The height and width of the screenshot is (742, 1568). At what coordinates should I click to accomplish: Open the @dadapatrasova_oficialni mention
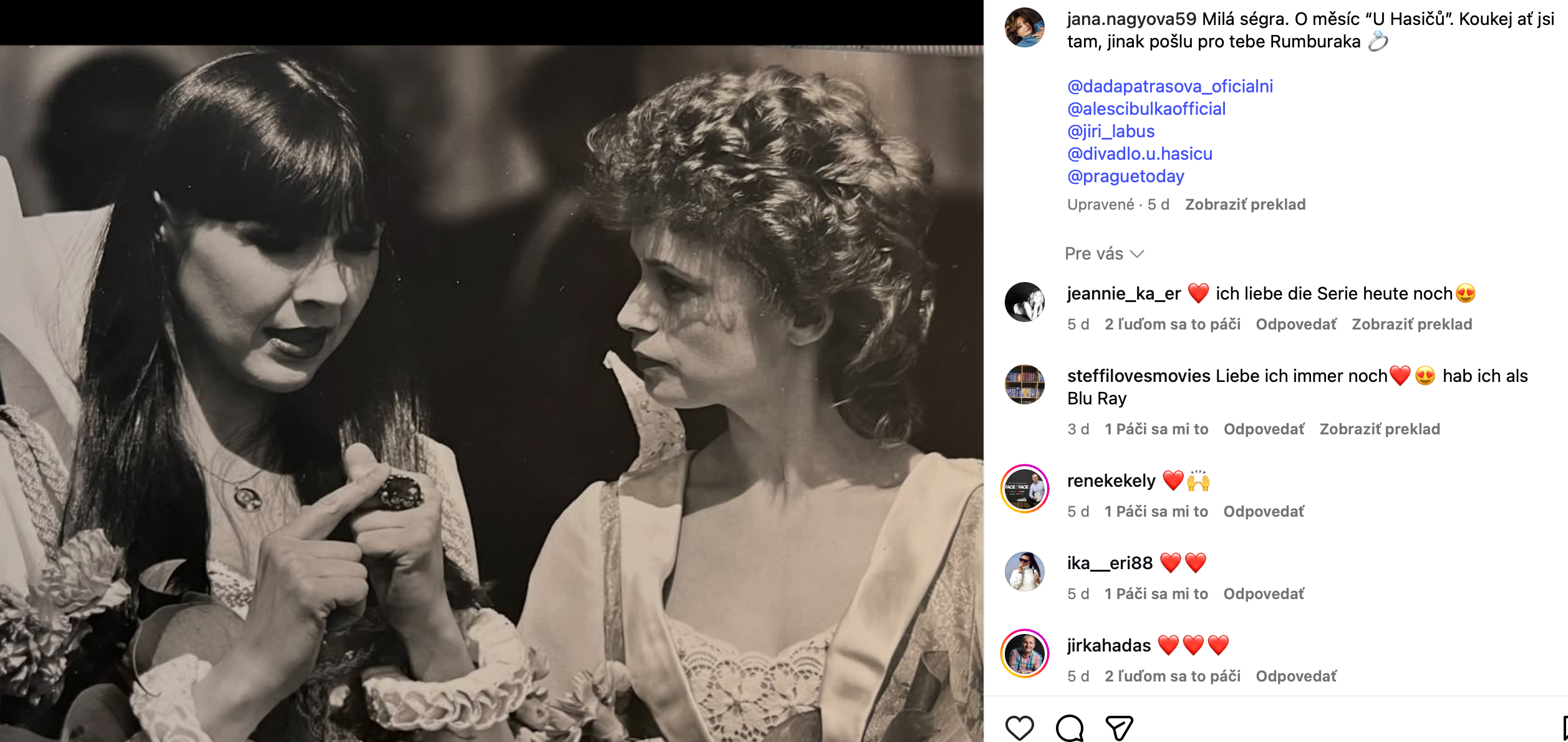pos(1169,86)
